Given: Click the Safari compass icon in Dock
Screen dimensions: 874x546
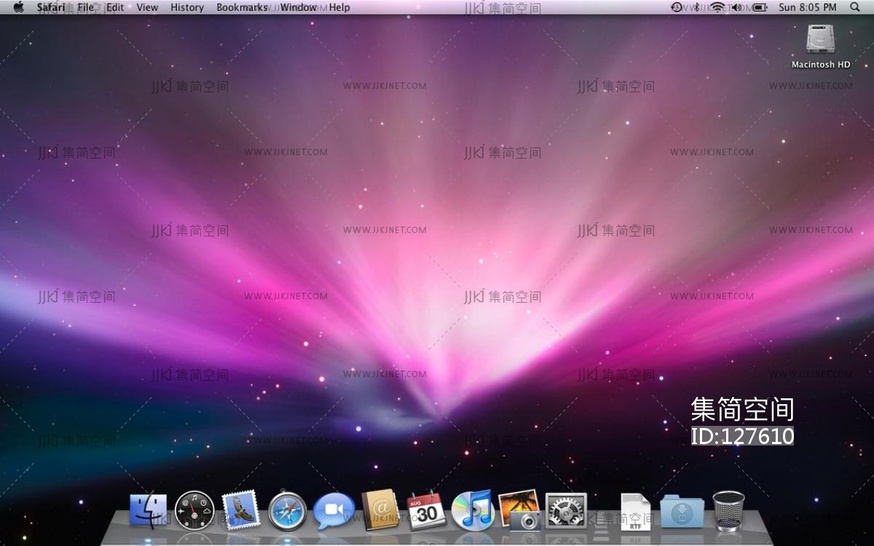Looking at the screenshot, I should coord(287,510).
